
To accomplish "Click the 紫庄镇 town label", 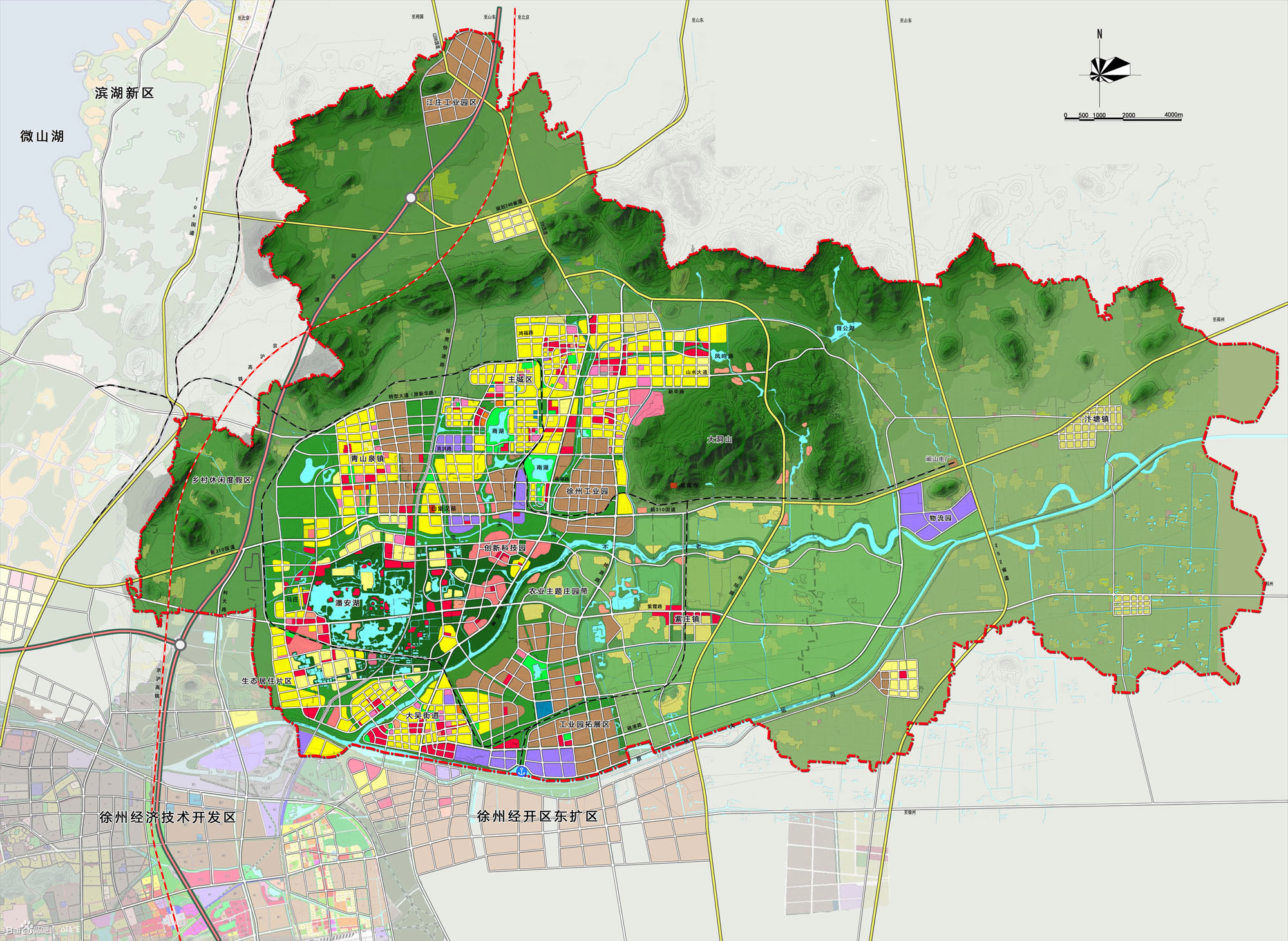I will click(687, 619).
